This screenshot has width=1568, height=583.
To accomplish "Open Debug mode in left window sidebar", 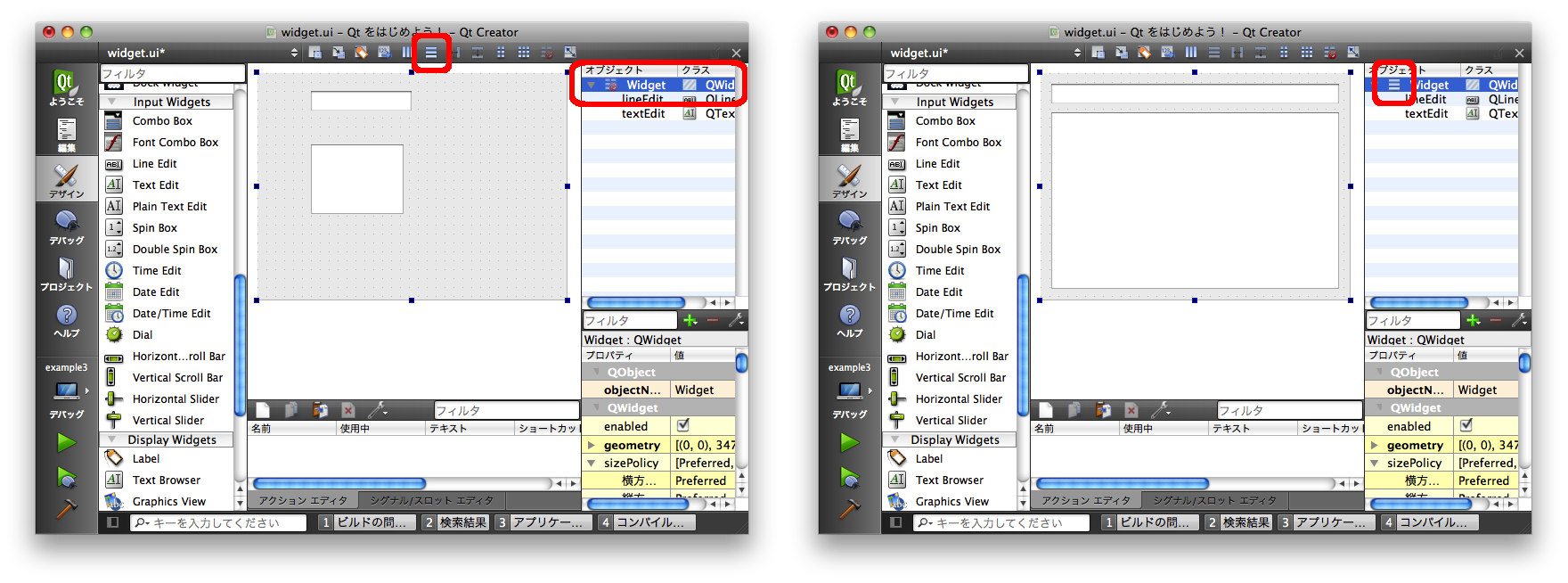I will point(67,226).
